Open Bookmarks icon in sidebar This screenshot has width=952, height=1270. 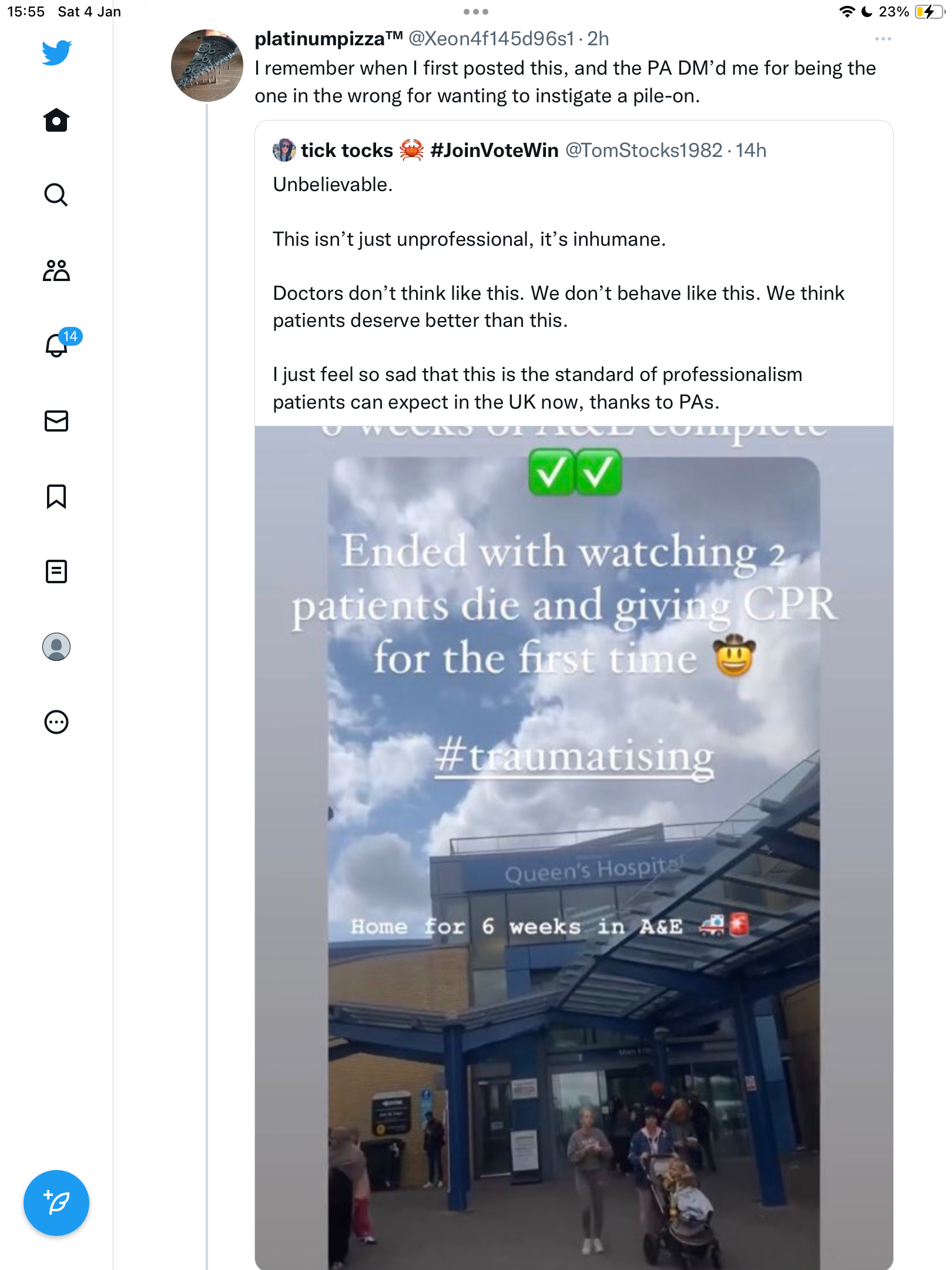[56, 496]
